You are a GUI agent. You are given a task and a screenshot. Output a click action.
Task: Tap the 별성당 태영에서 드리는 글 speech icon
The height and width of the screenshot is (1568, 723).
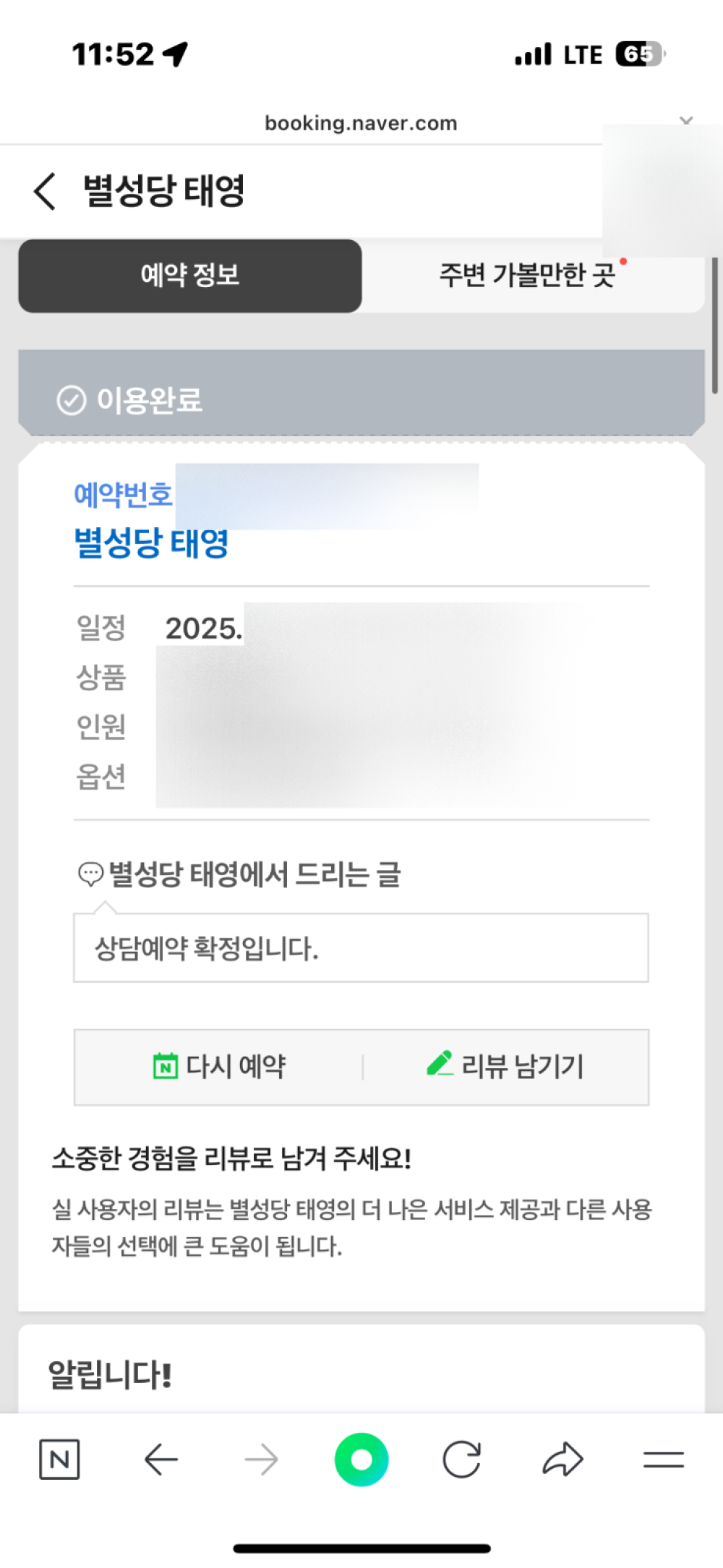point(90,874)
